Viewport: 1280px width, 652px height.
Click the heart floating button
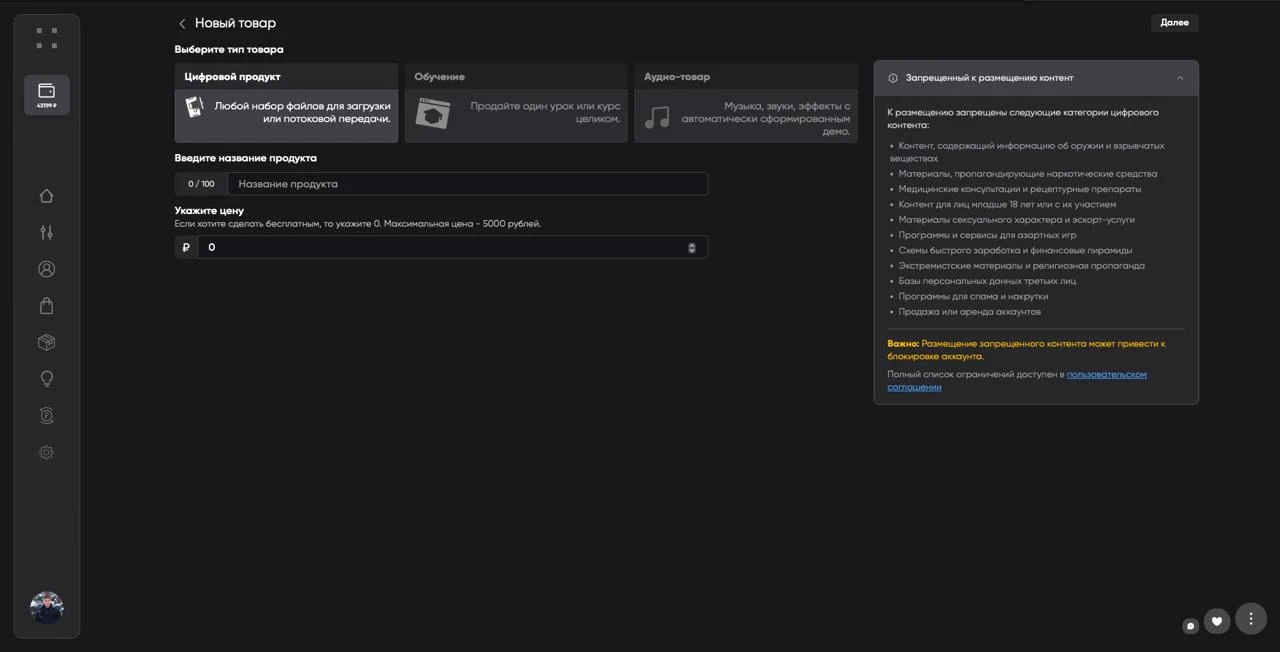[x=1216, y=621]
